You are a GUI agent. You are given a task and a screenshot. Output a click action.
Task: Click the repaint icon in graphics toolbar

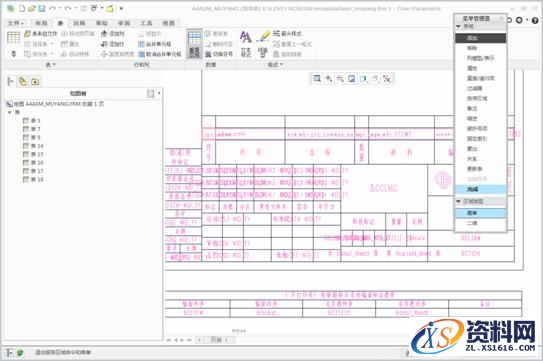click(x=351, y=79)
